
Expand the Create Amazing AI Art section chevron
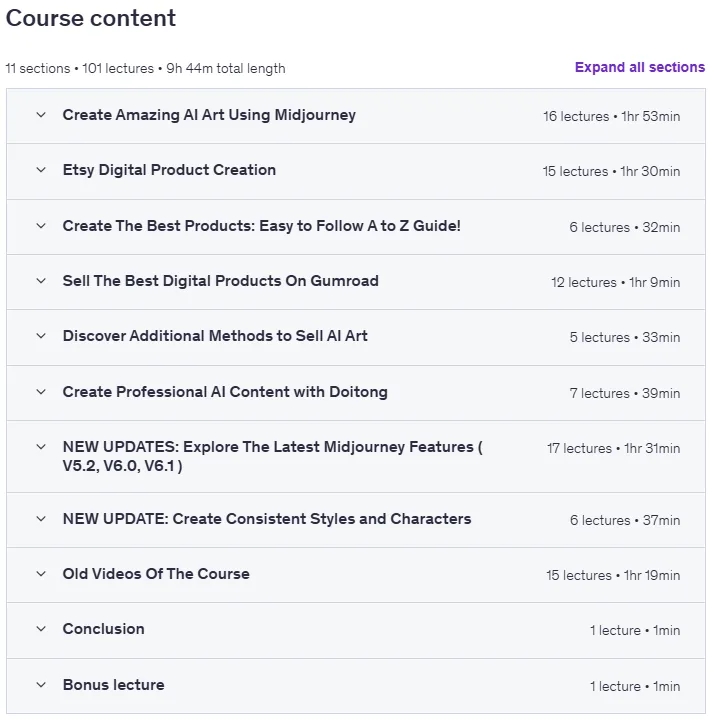tap(41, 115)
